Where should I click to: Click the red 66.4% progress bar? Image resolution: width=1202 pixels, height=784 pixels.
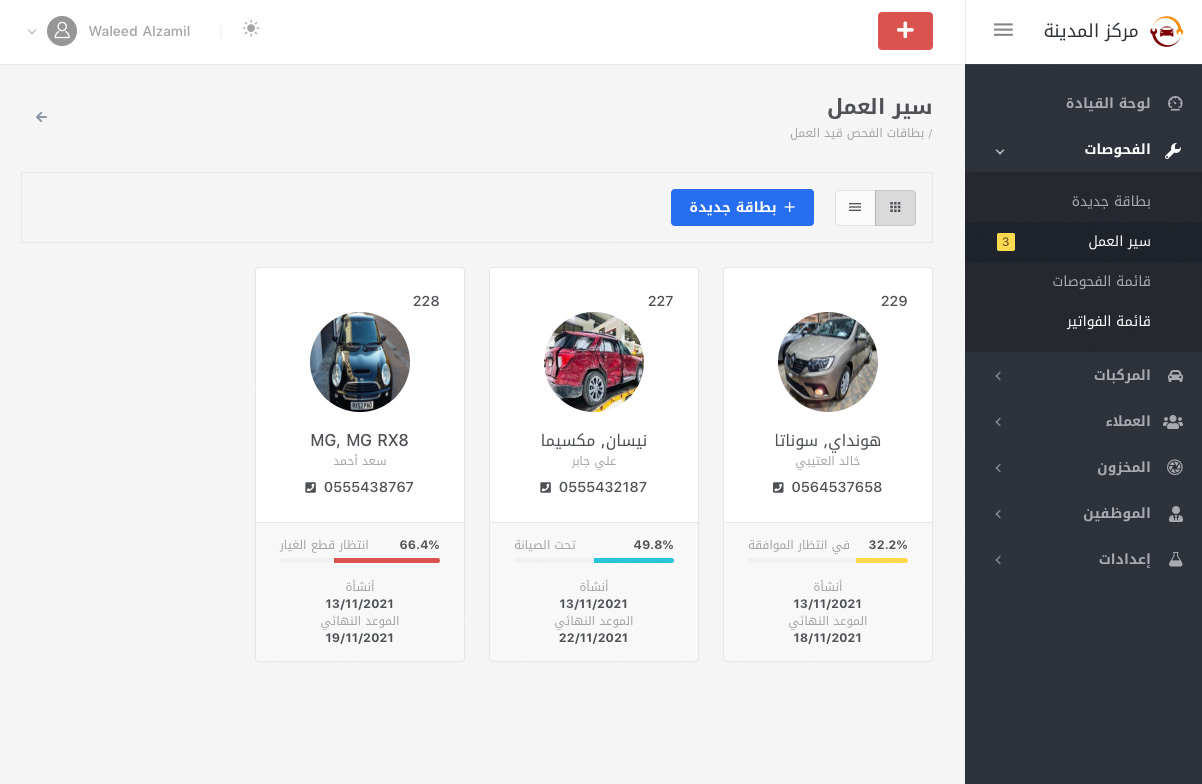387,561
